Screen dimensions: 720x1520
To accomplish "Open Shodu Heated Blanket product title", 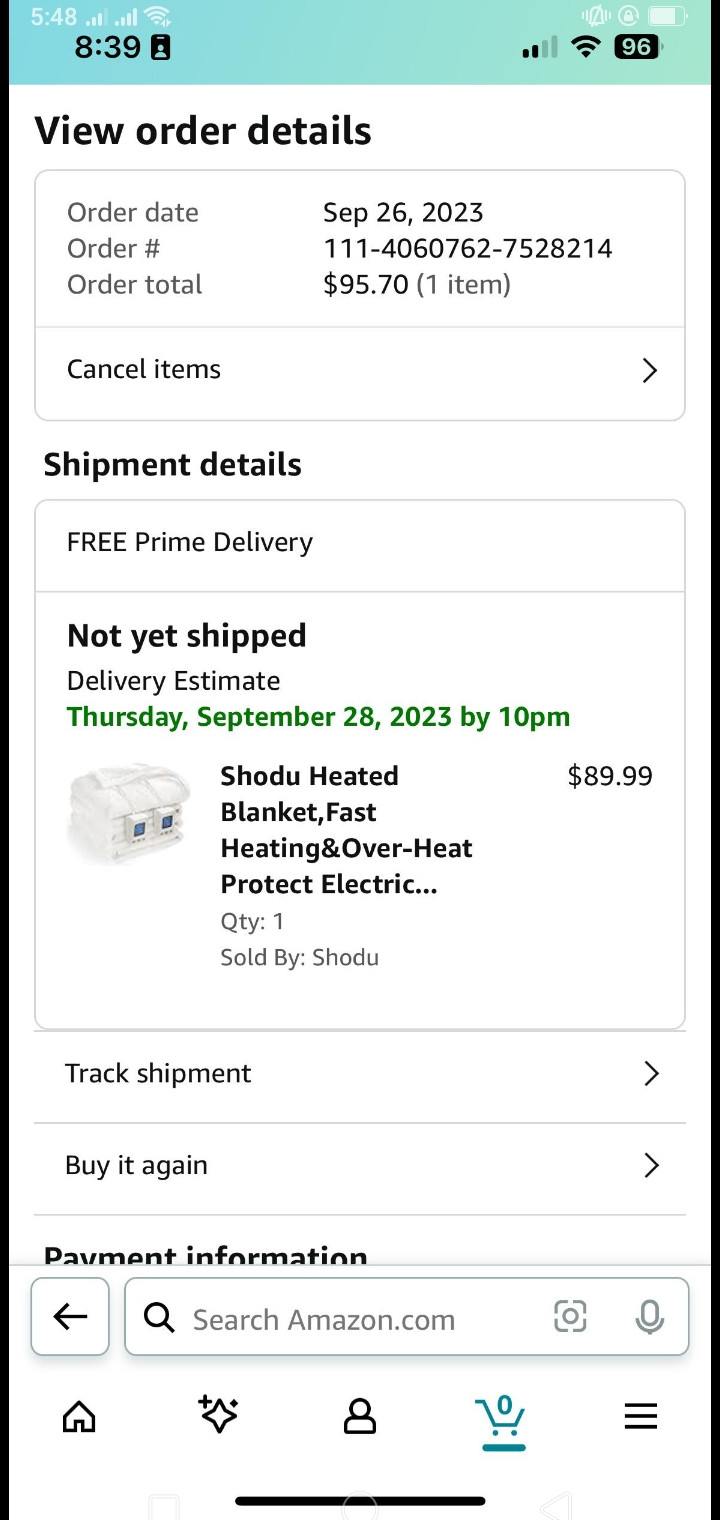I will click(x=346, y=830).
